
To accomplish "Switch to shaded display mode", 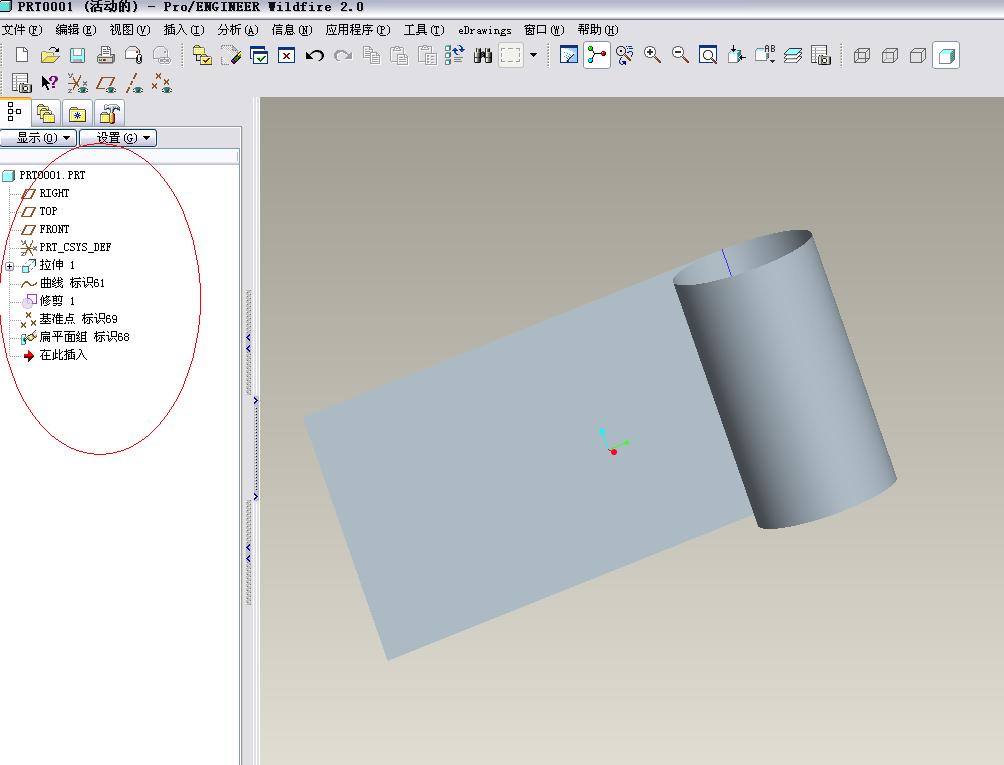I will point(946,55).
